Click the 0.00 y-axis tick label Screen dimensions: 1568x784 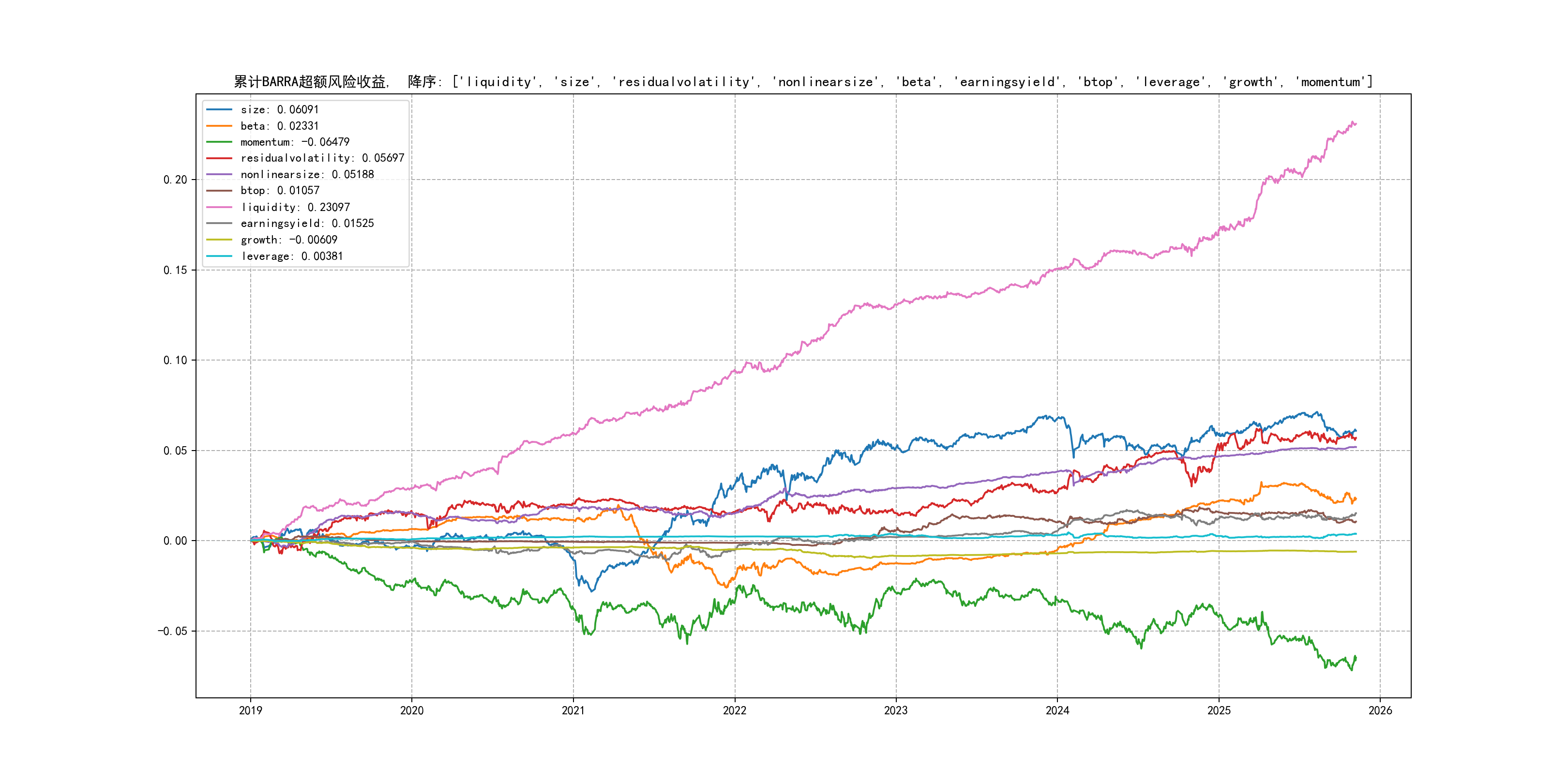[x=175, y=541]
